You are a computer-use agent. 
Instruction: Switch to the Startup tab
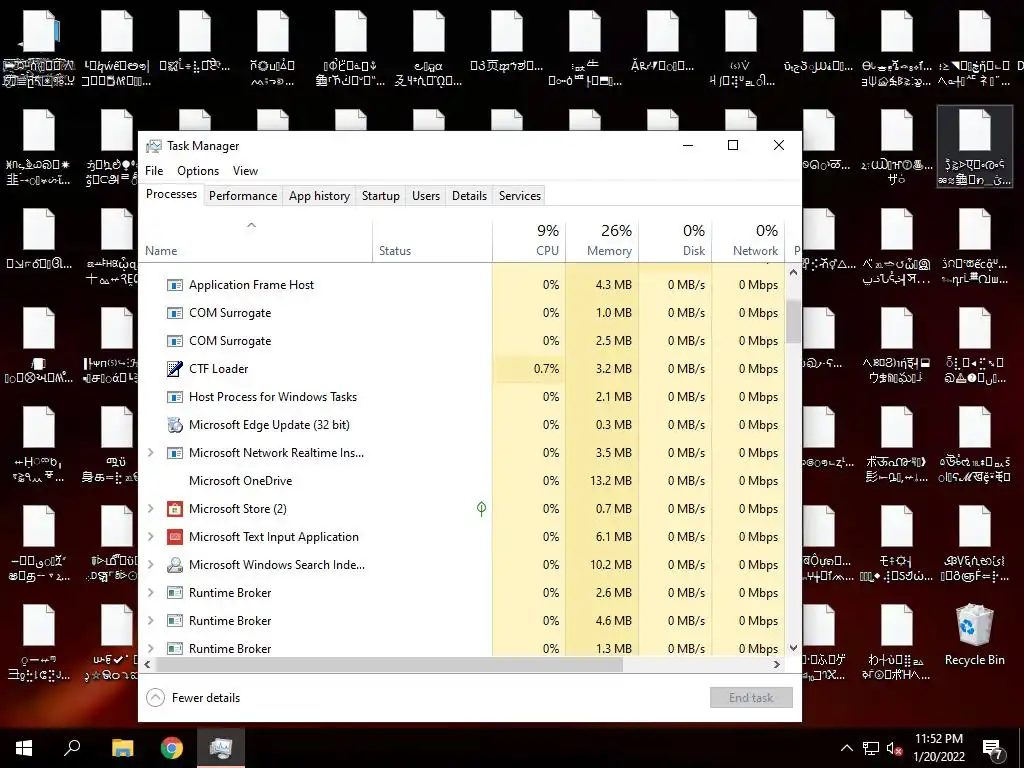pos(381,196)
